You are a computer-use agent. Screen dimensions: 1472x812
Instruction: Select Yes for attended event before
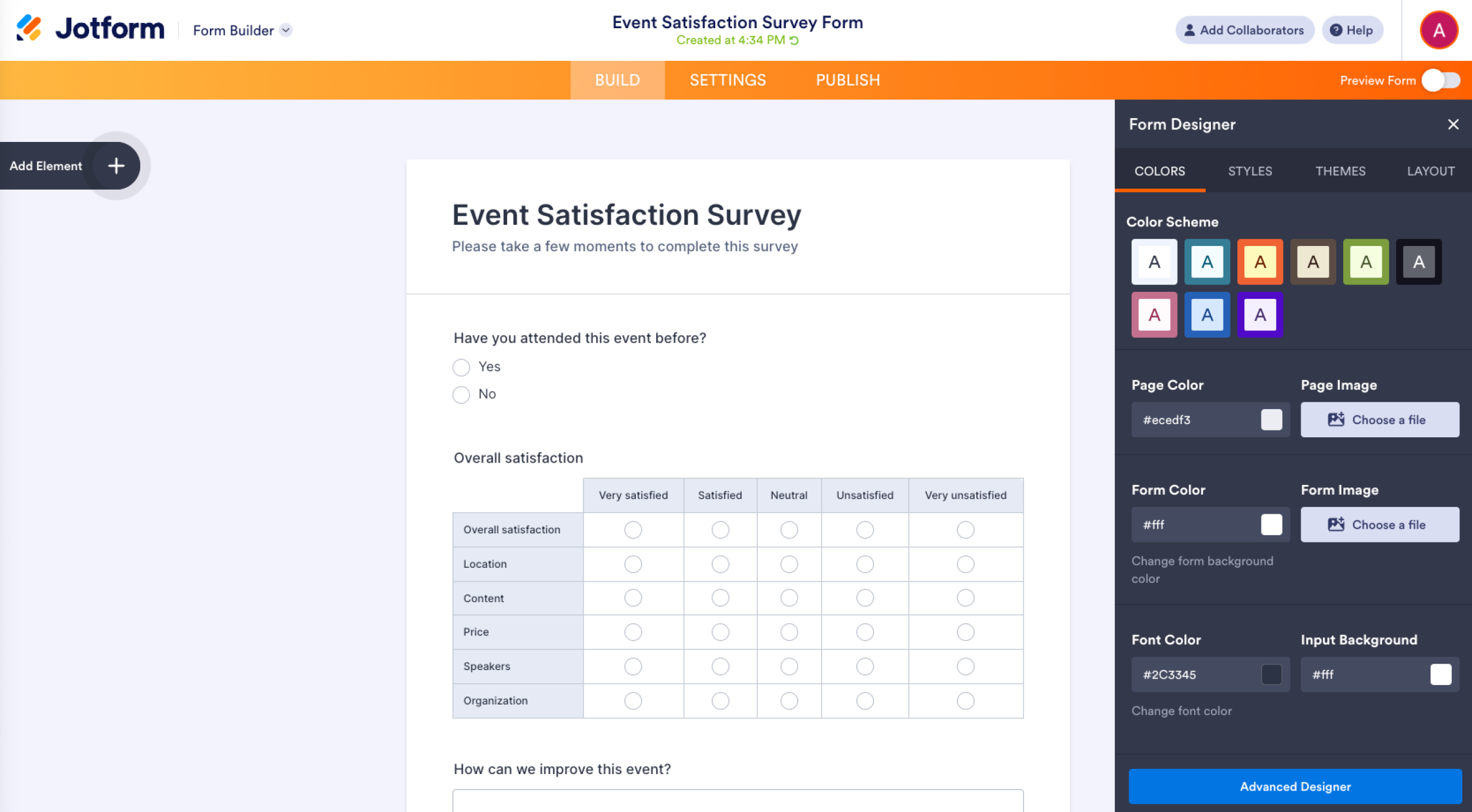point(461,367)
